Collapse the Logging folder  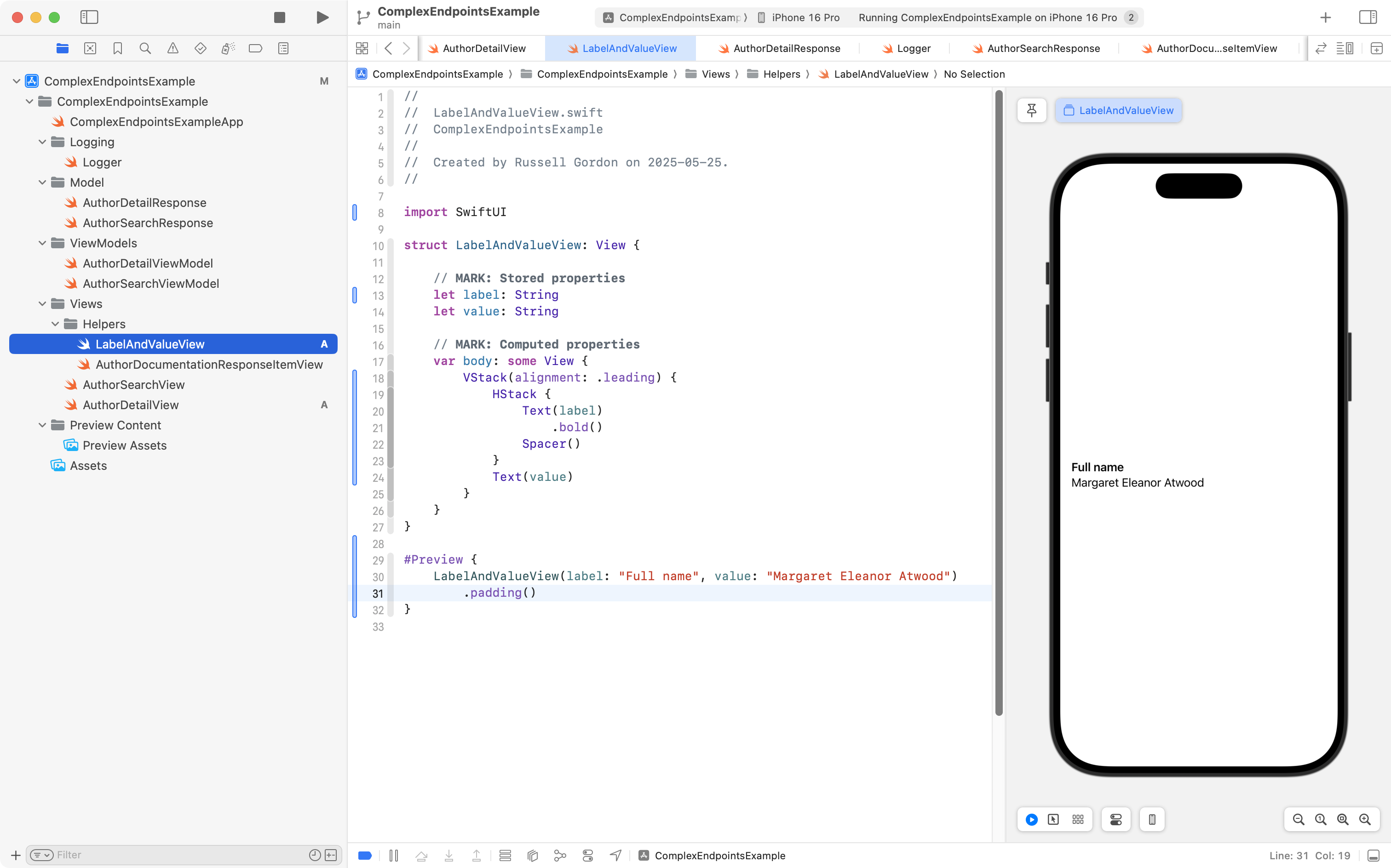[42, 142]
